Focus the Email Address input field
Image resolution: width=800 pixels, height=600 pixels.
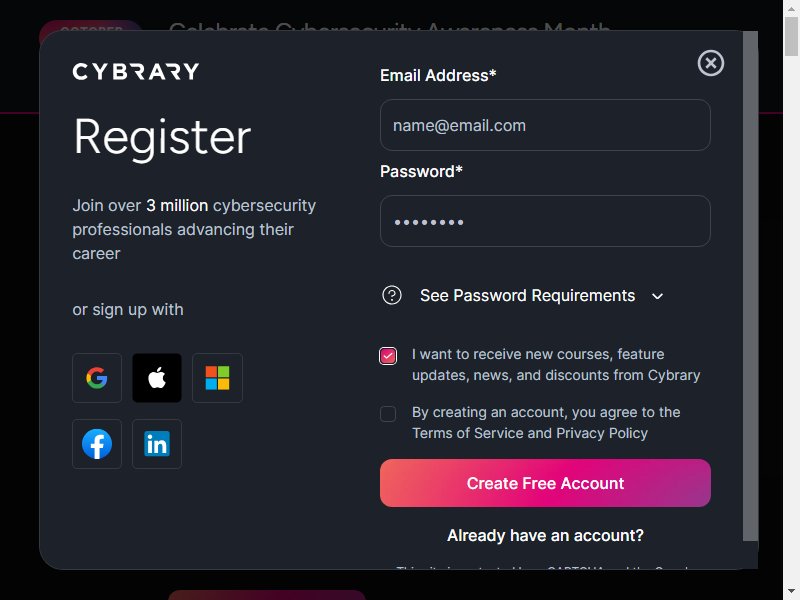coord(545,125)
